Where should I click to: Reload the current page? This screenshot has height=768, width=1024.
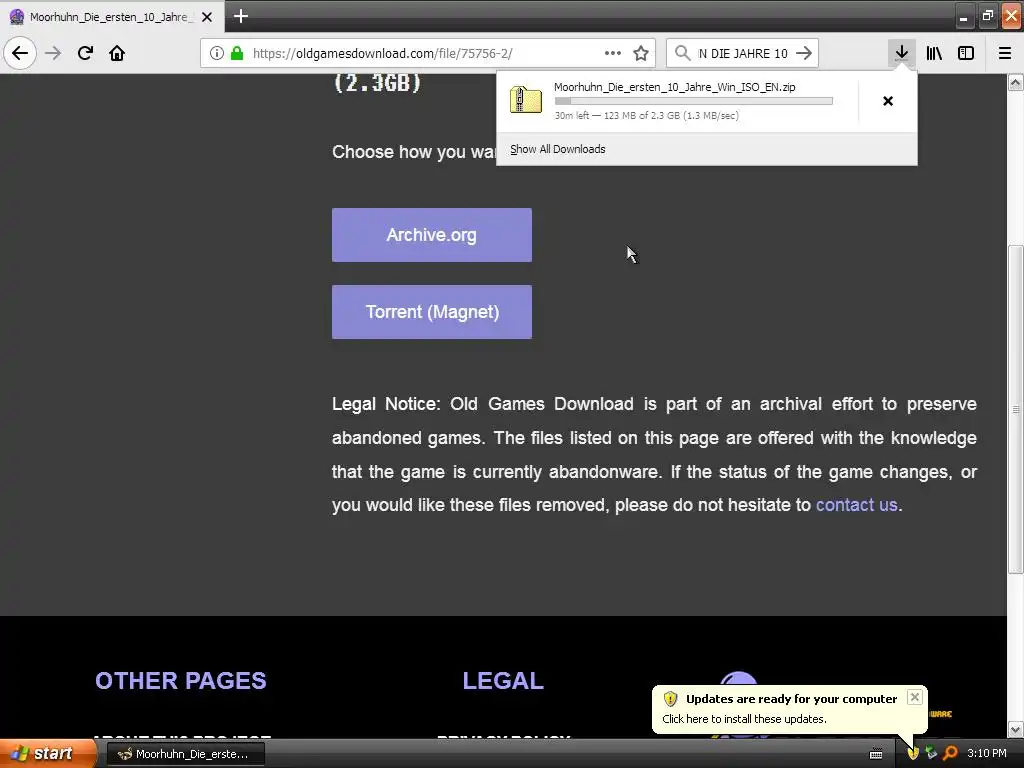click(x=85, y=53)
